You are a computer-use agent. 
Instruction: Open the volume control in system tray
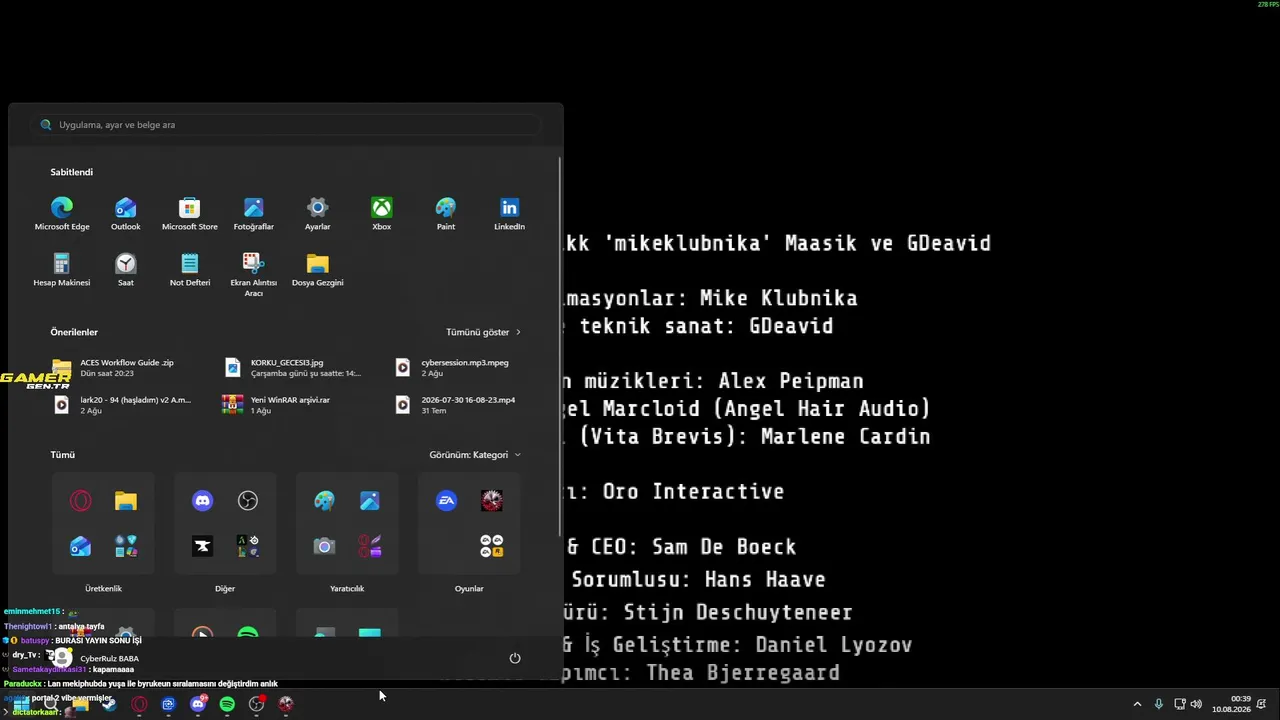click(x=1196, y=704)
